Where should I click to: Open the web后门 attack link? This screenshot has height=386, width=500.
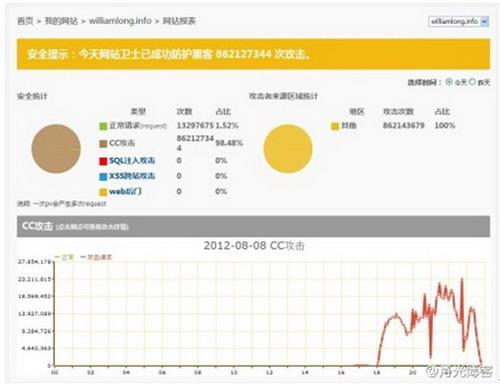(125, 191)
